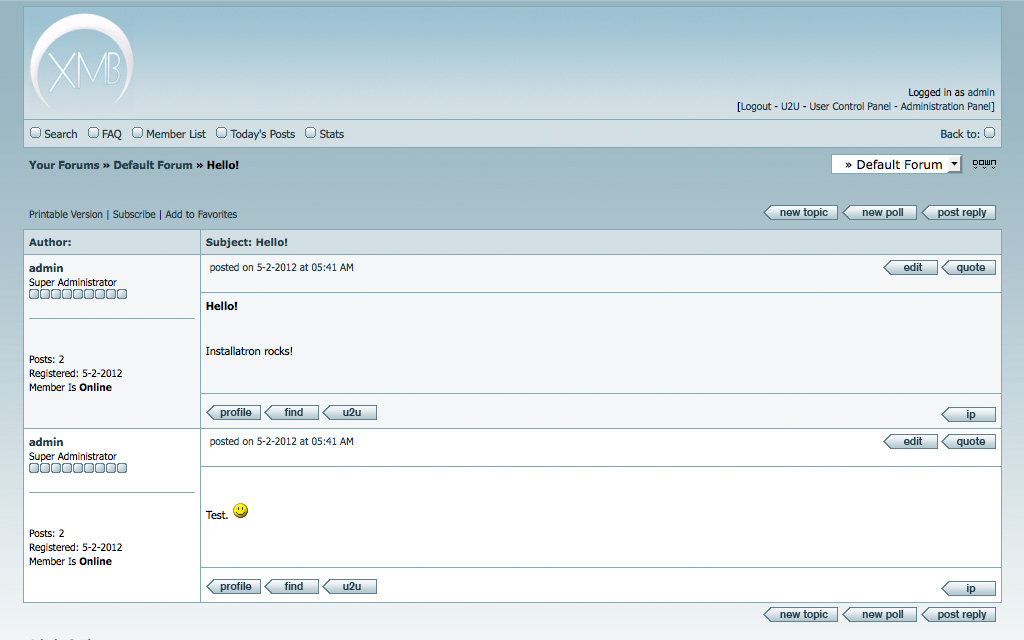The height and width of the screenshot is (640, 1024).
Task: Click the top post reply button
Action: [960, 213]
